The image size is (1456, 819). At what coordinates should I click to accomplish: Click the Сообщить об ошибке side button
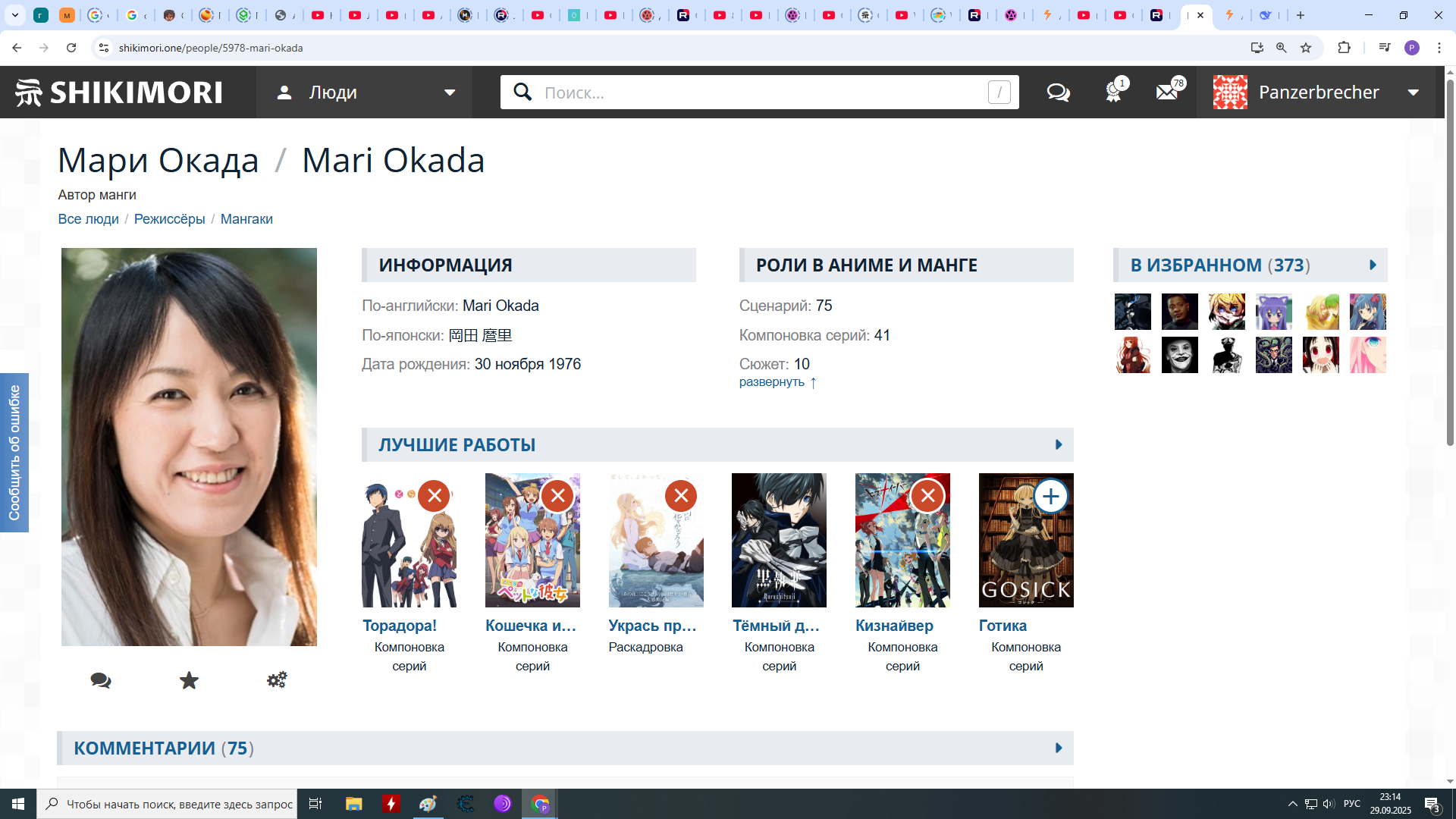pos(14,453)
